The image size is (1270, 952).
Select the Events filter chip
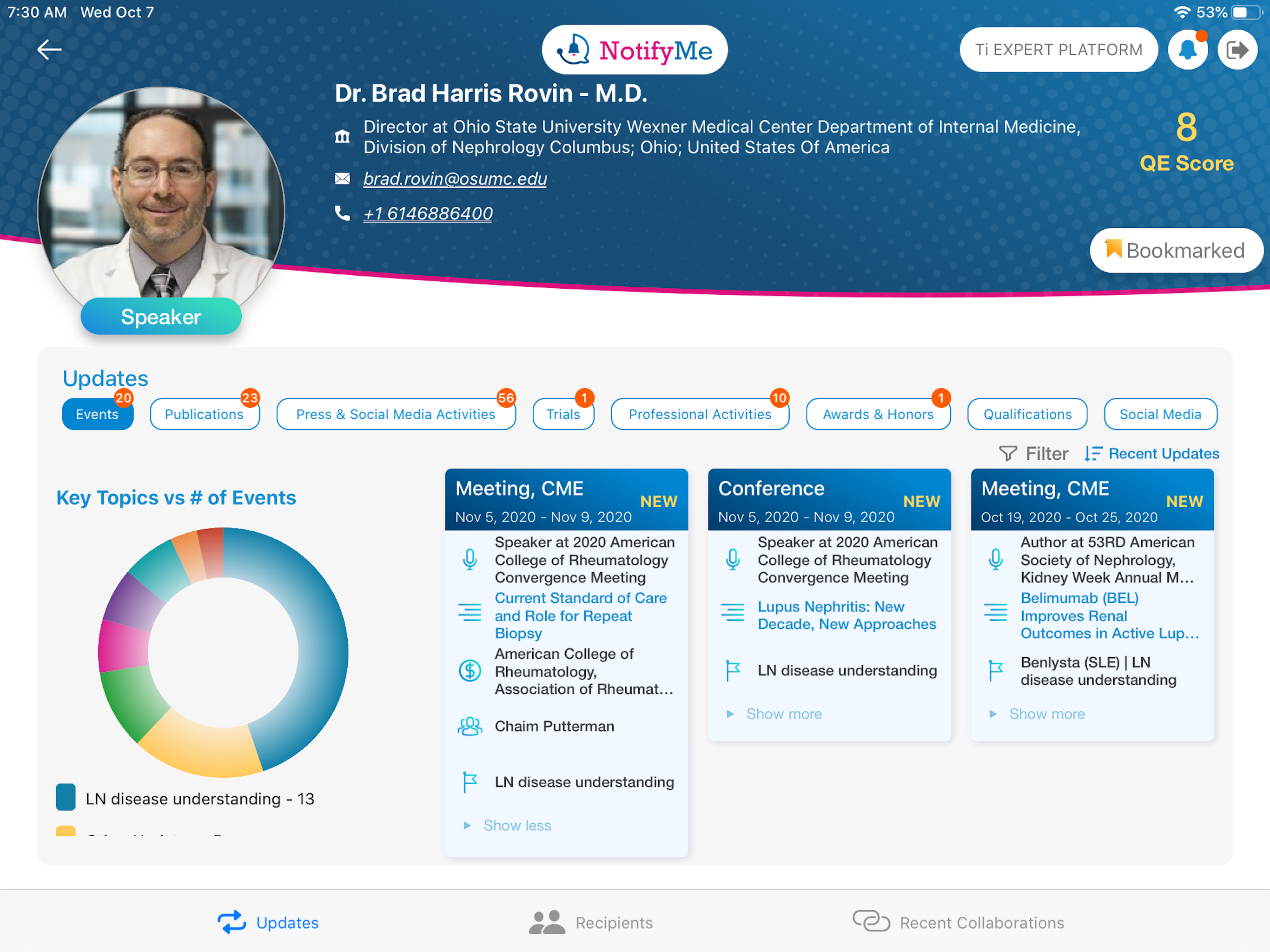pos(98,414)
